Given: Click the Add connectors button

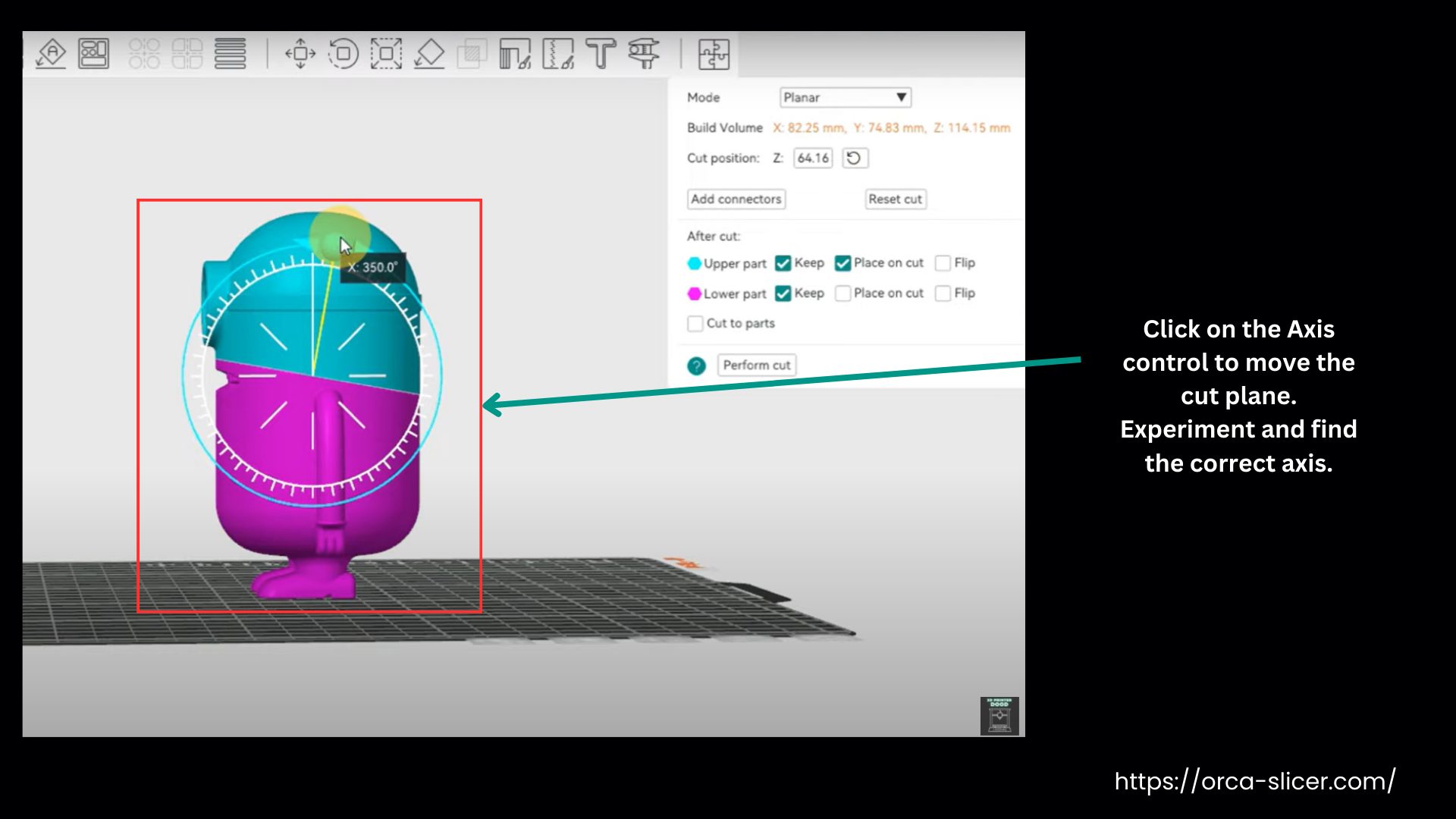Looking at the screenshot, I should [736, 199].
